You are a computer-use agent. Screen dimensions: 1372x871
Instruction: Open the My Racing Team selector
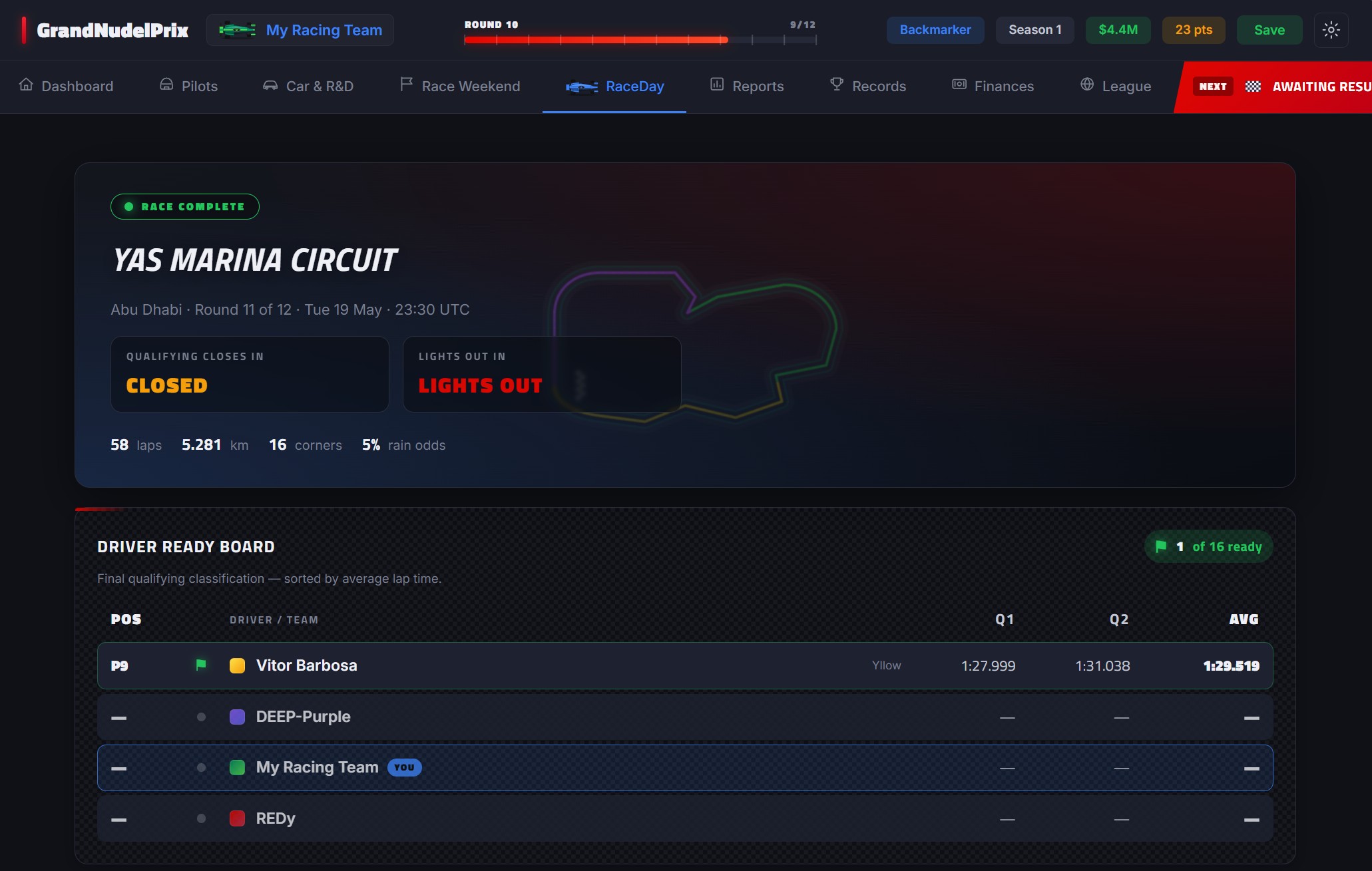pyautogui.click(x=300, y=30)
